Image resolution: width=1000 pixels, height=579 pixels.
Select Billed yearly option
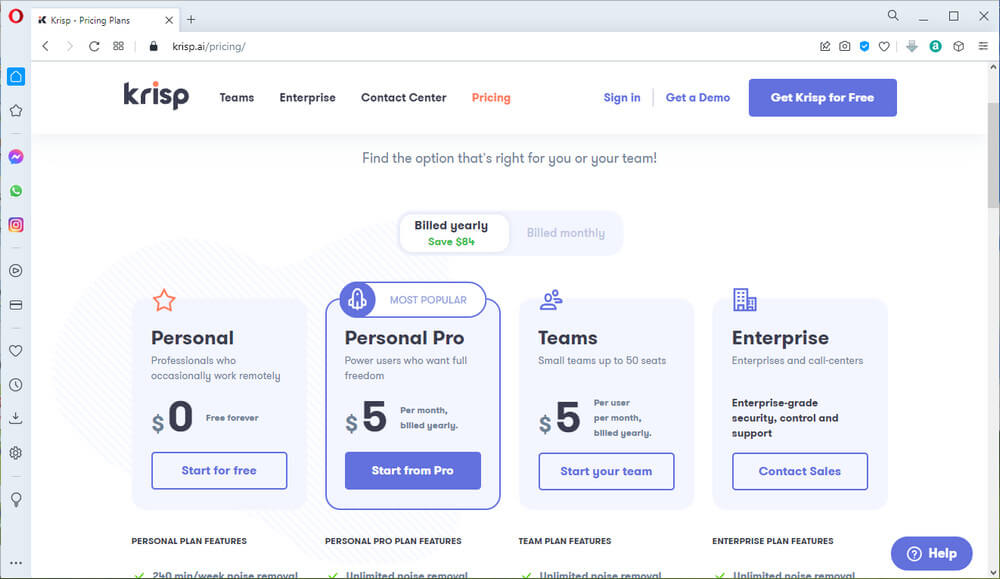point(454,233)
